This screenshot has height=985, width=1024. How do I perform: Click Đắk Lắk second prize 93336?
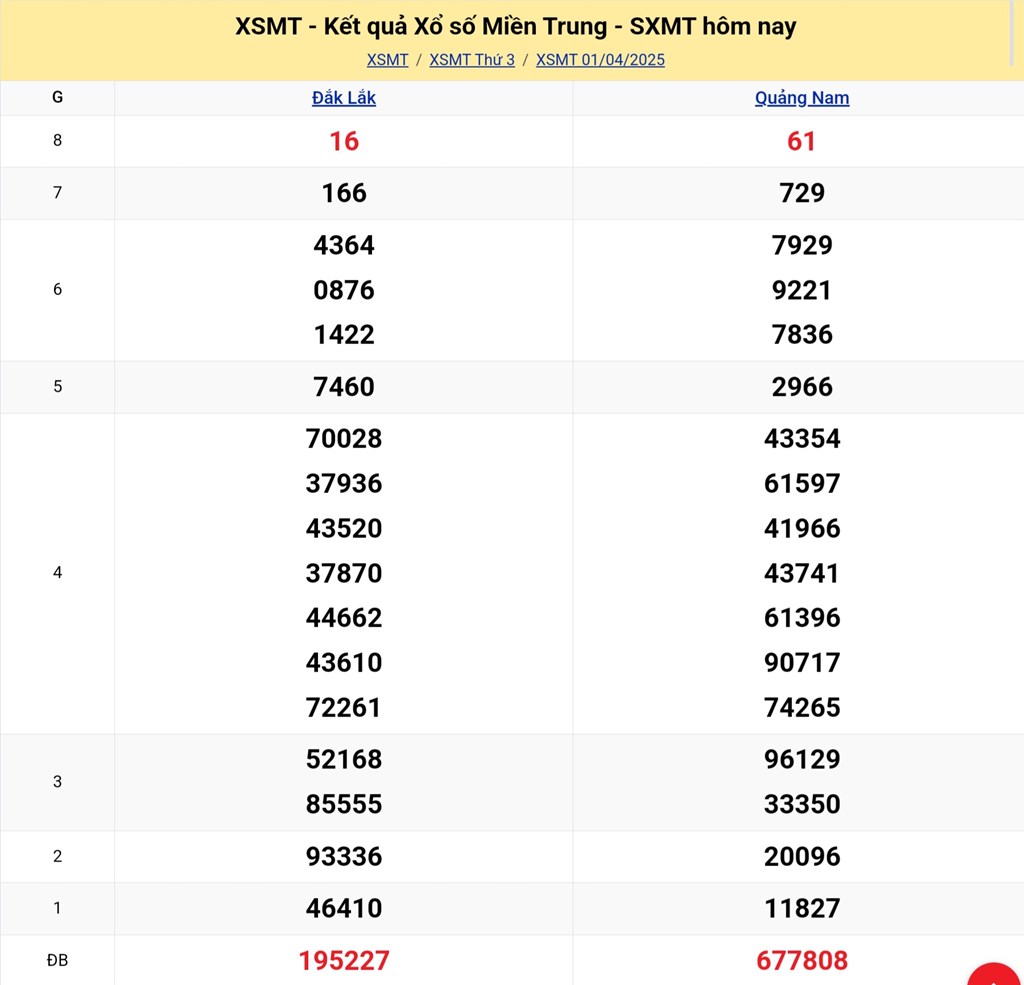click(344, 856)
